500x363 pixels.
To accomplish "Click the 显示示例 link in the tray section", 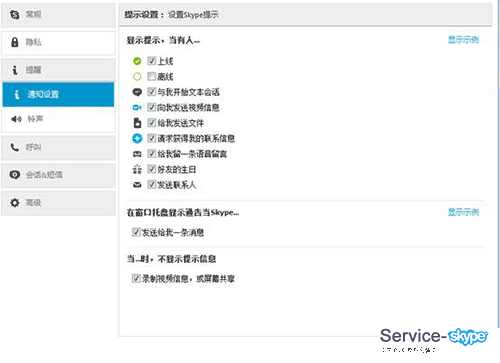I will 463,212.
